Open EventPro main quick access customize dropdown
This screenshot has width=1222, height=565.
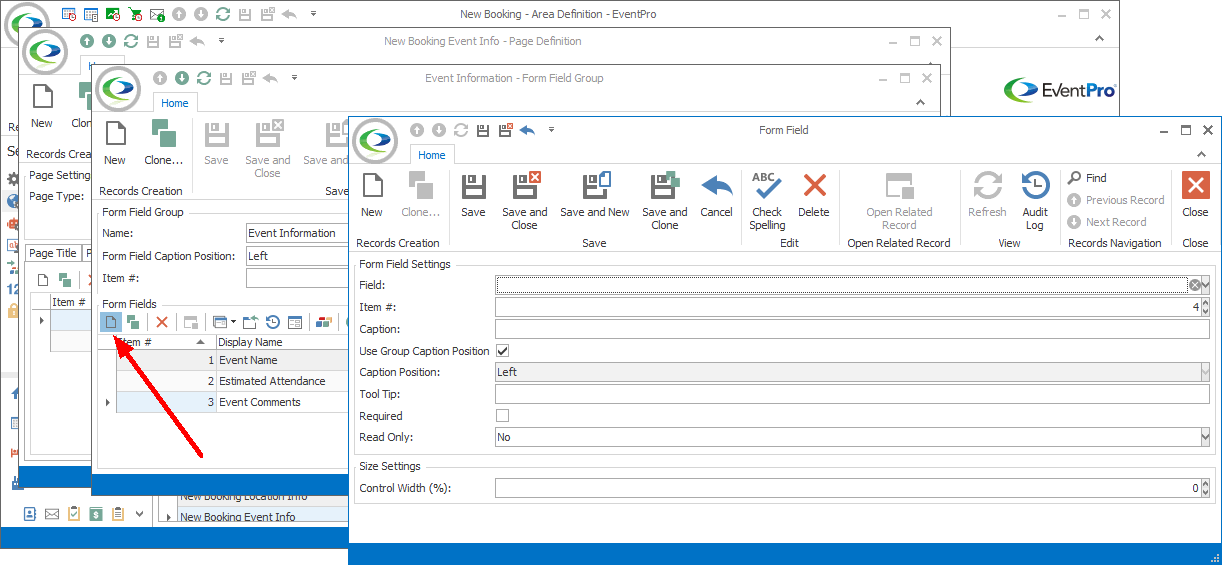313,14
